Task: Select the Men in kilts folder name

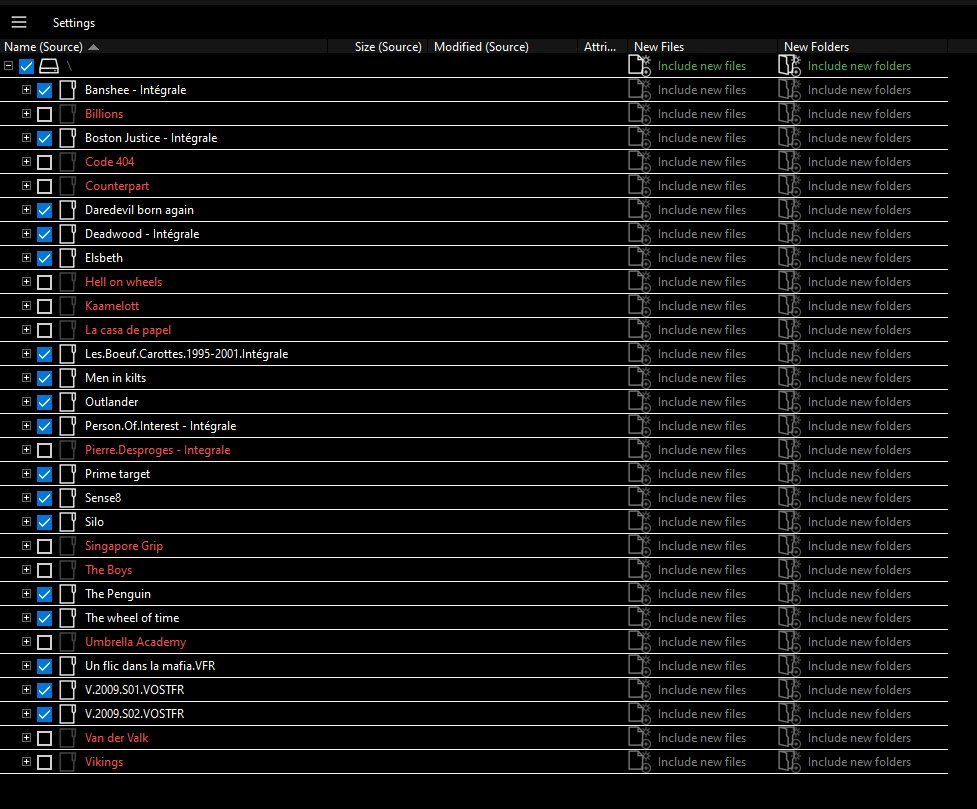Action: (115, 378)
